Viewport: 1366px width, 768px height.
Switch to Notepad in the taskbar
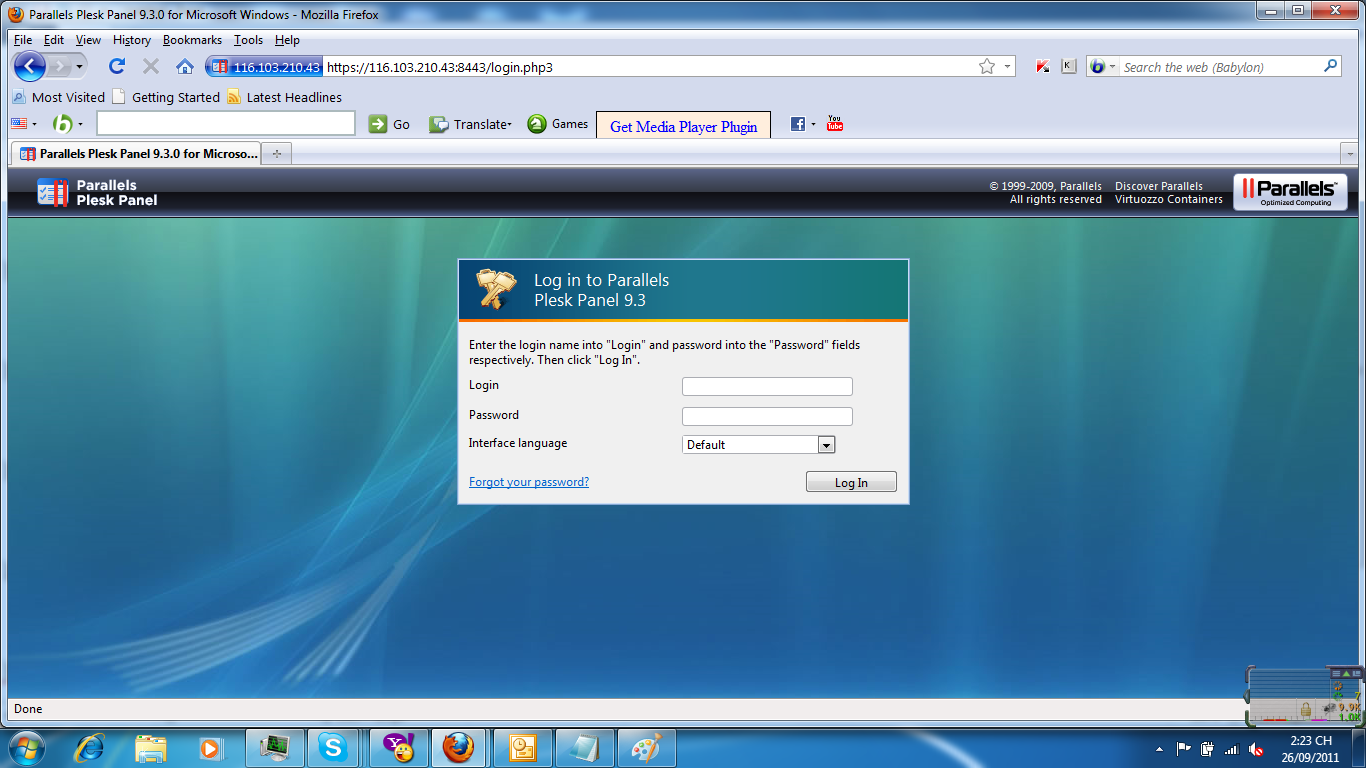(584, 747)
